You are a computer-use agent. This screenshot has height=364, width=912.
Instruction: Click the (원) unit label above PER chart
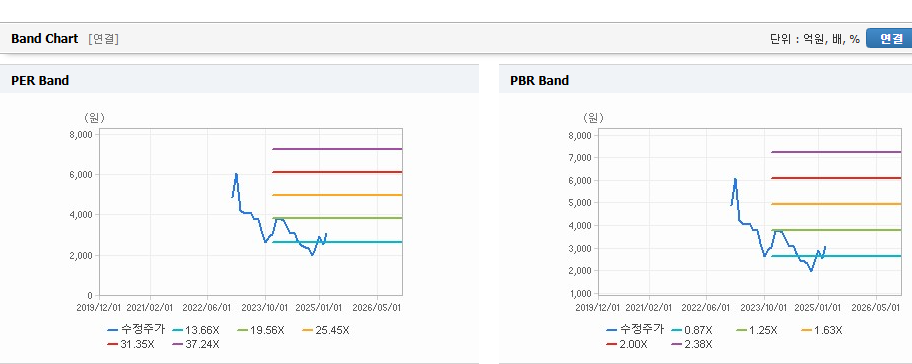tap(95, 118)
